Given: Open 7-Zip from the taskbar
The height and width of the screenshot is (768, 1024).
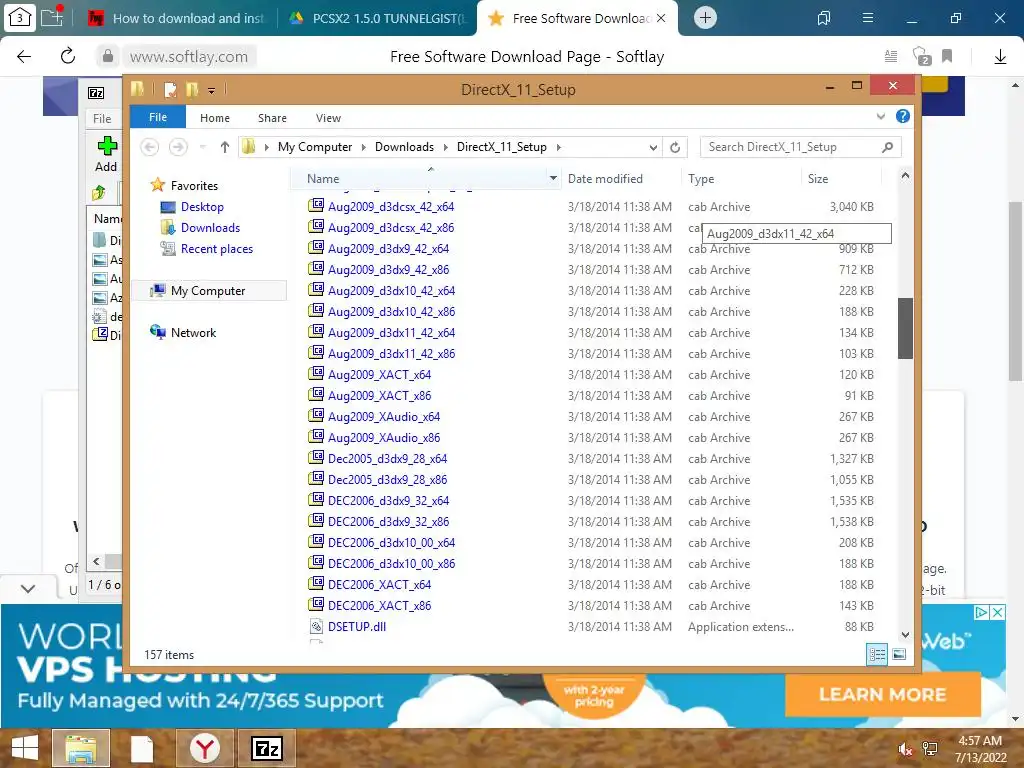Looking at the screenshot, I should coord(267,748).
